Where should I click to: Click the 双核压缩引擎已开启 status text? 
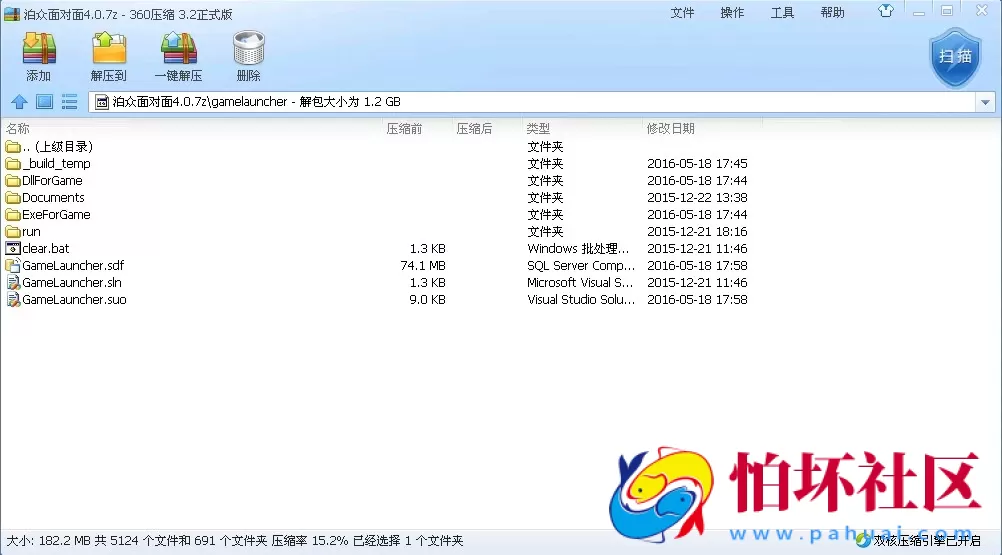coord(927,541)
